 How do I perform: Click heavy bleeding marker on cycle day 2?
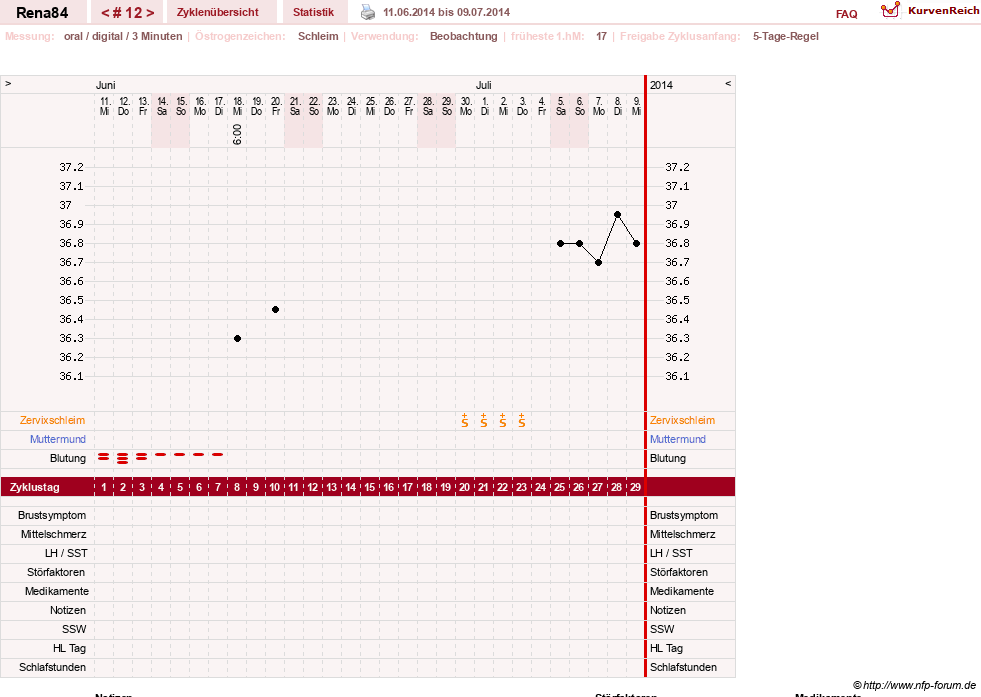tap(123, 458)
